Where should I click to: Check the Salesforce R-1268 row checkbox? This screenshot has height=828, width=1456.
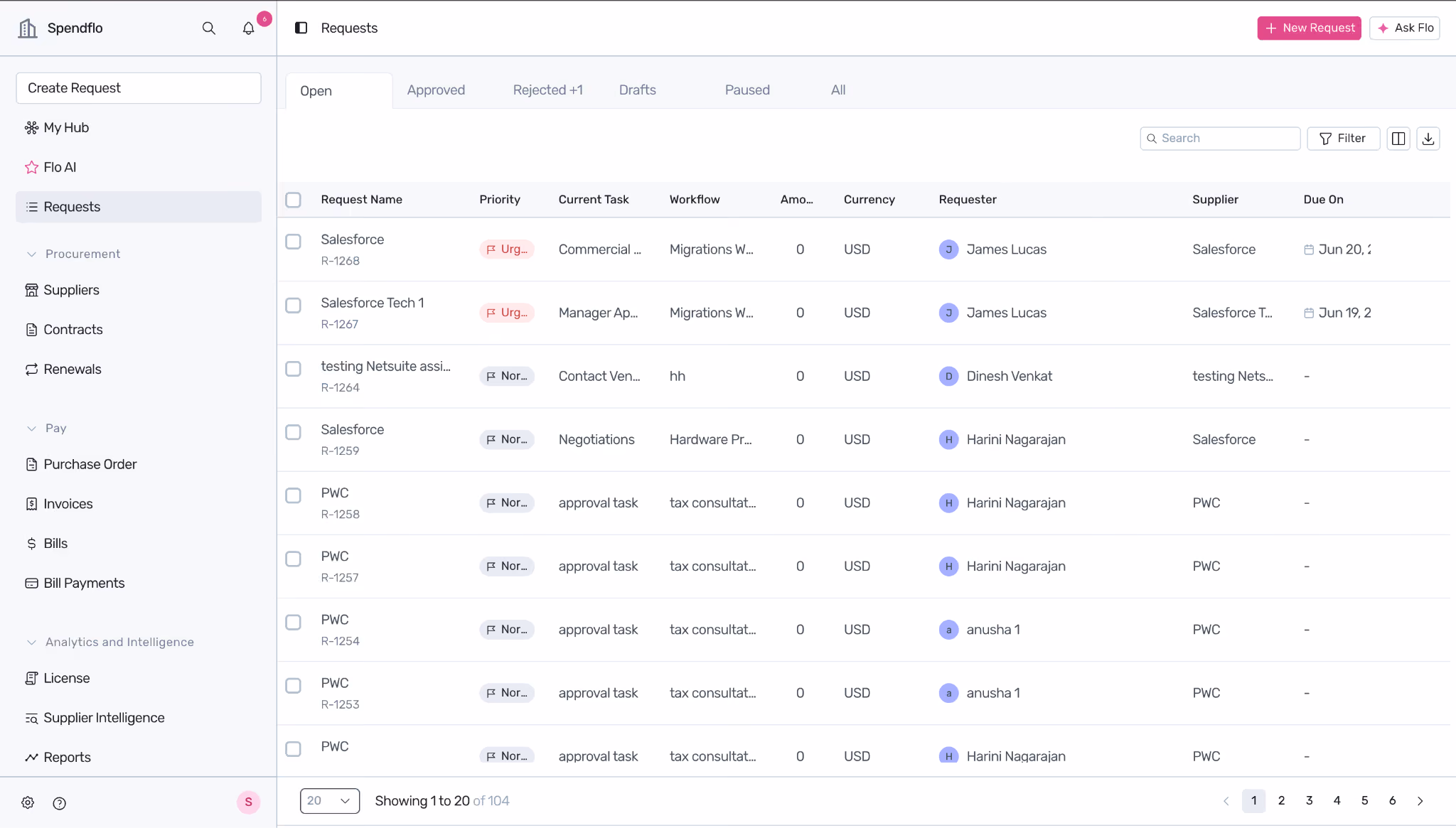293,242
